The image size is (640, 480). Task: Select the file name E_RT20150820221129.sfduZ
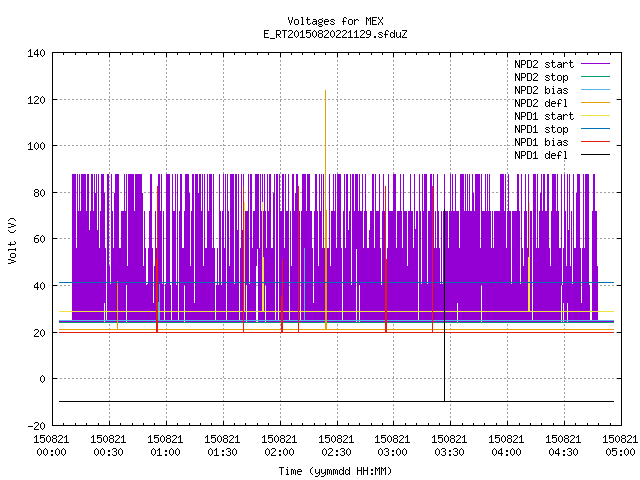335,34
